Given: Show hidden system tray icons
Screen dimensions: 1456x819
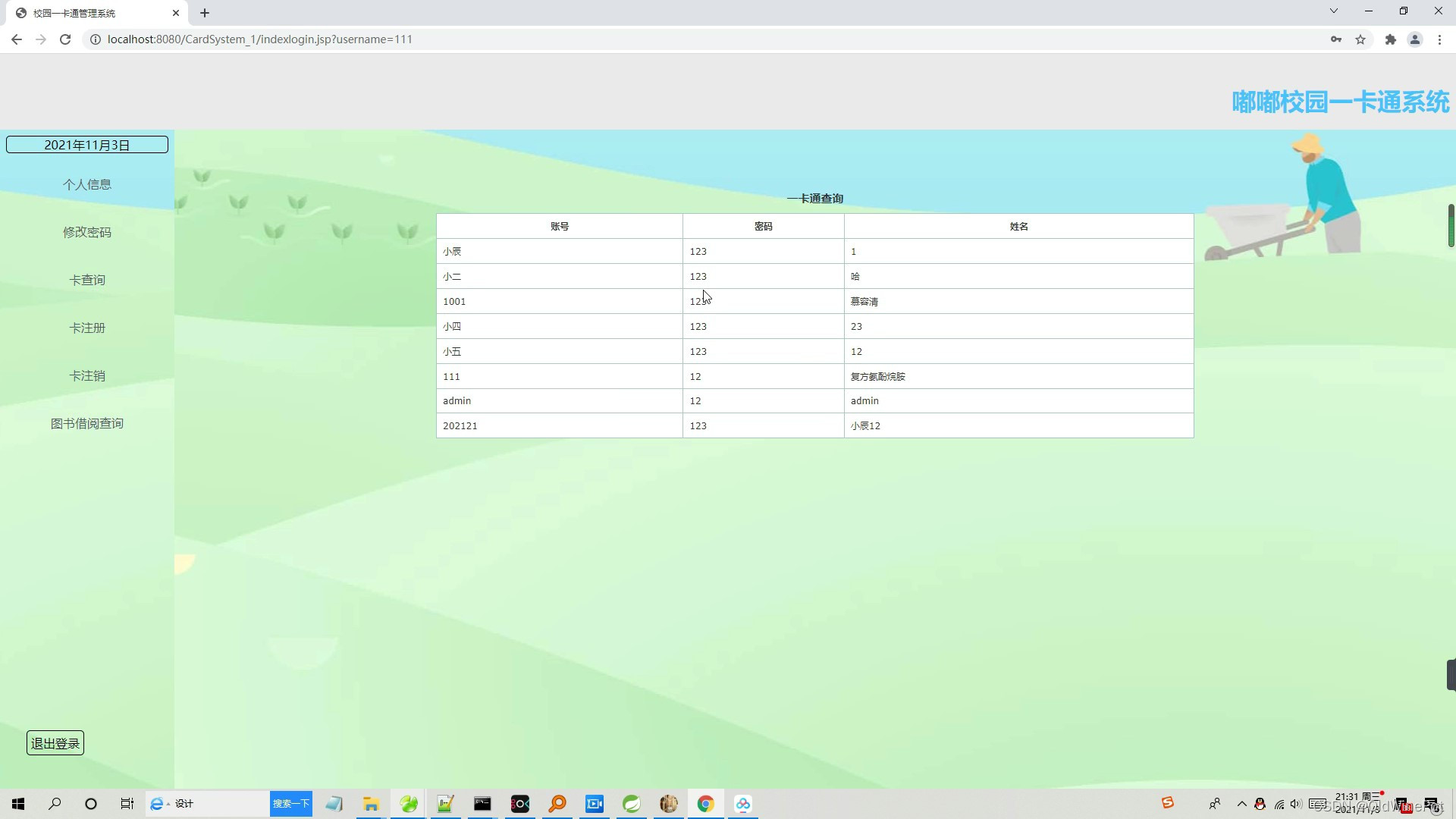Looking at the screenshot, I should point(1241,804).
